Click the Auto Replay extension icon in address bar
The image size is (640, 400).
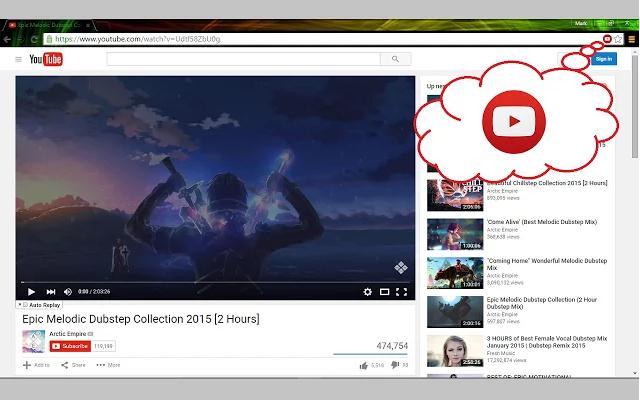coord(606,39)
